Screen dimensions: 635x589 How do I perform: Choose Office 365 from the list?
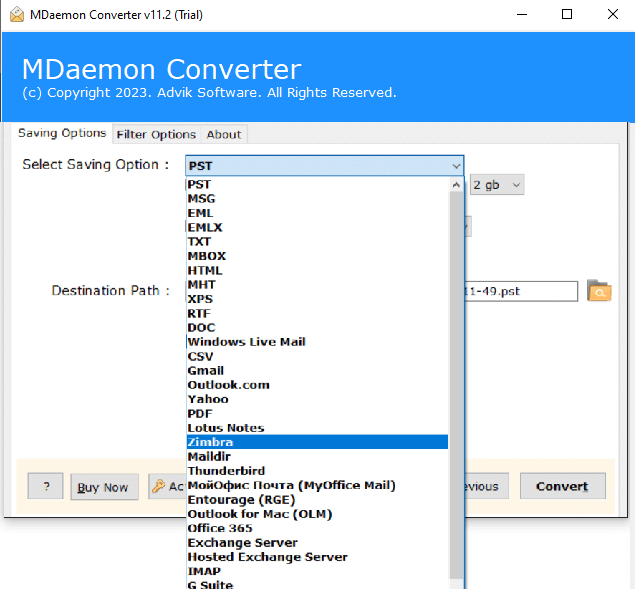point(318,528)
